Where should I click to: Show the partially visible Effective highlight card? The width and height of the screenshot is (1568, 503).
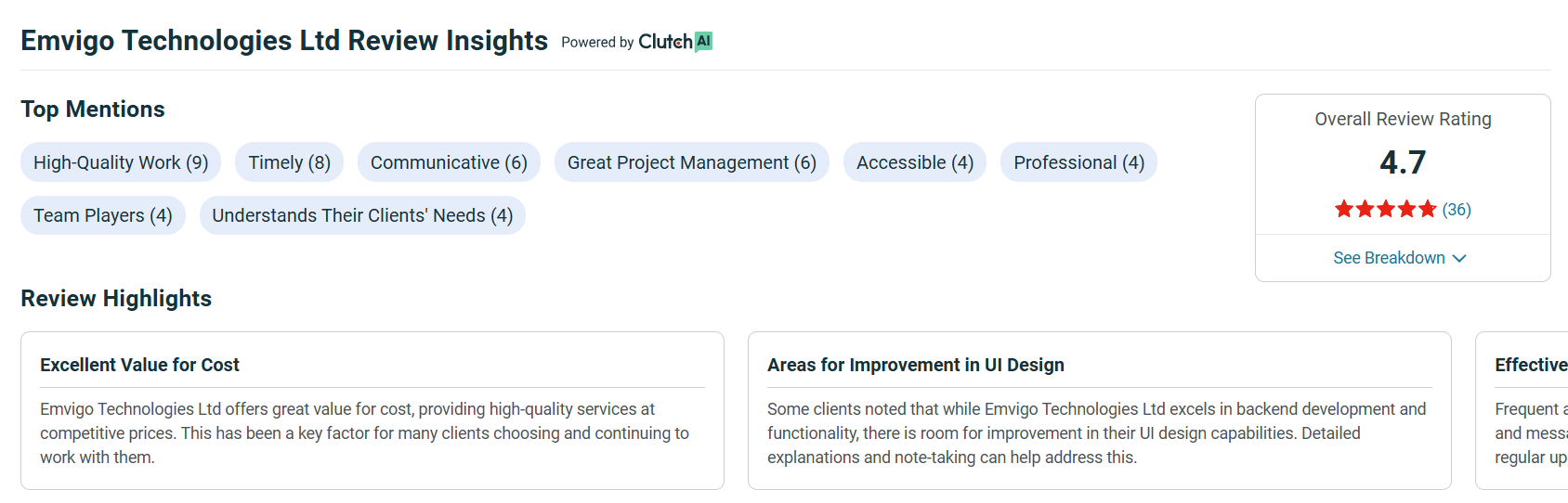(1522, 410)
